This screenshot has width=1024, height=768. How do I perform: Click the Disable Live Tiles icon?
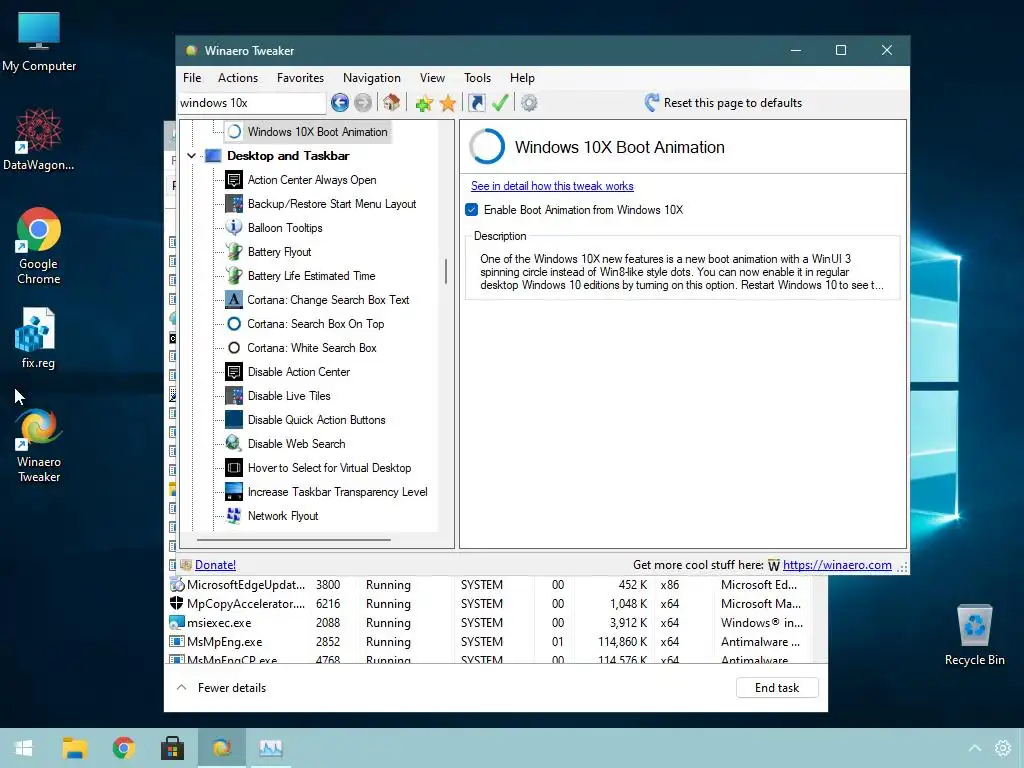[234, 396]
